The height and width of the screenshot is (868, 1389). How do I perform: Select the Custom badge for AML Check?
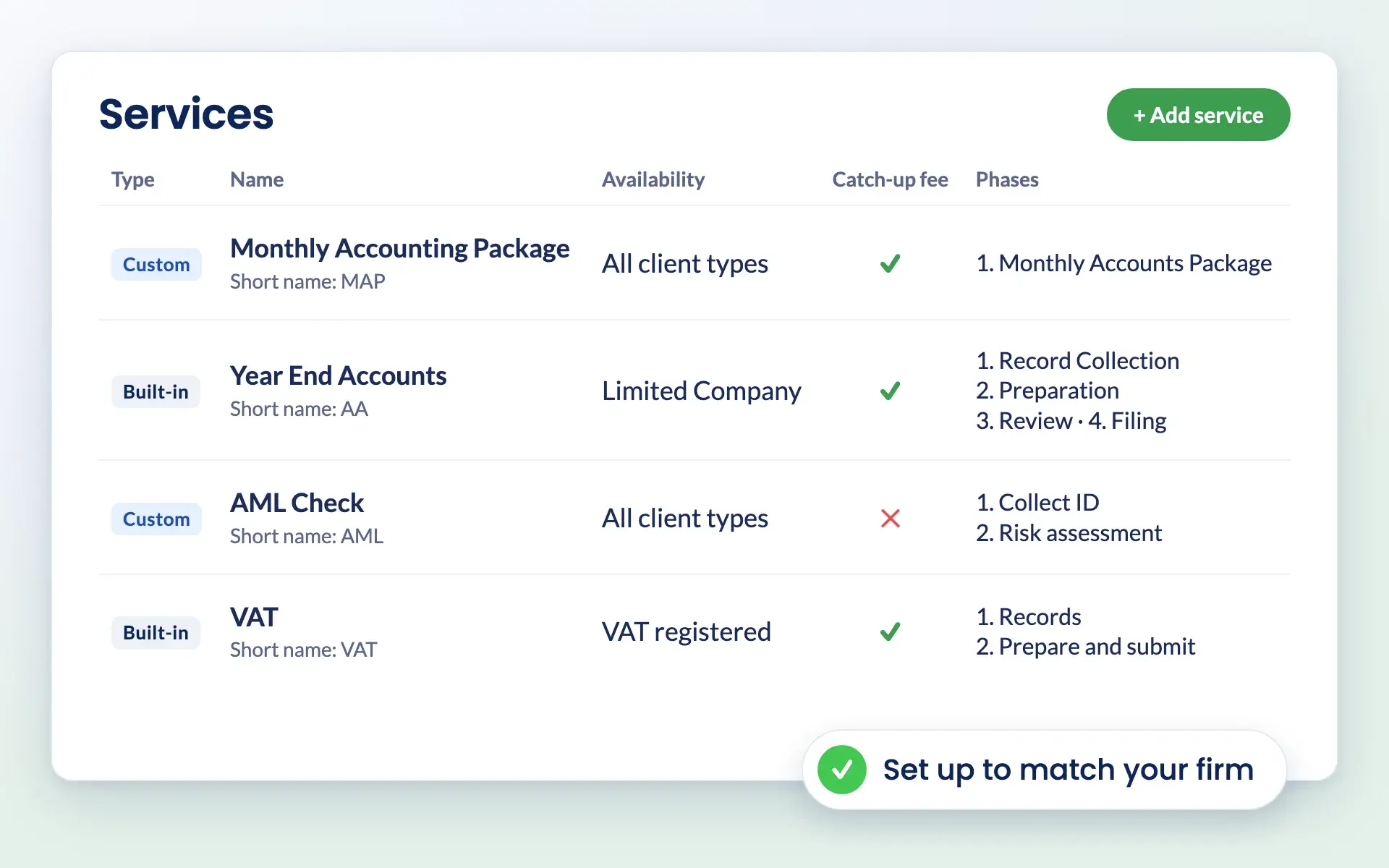tap(156, 519)
